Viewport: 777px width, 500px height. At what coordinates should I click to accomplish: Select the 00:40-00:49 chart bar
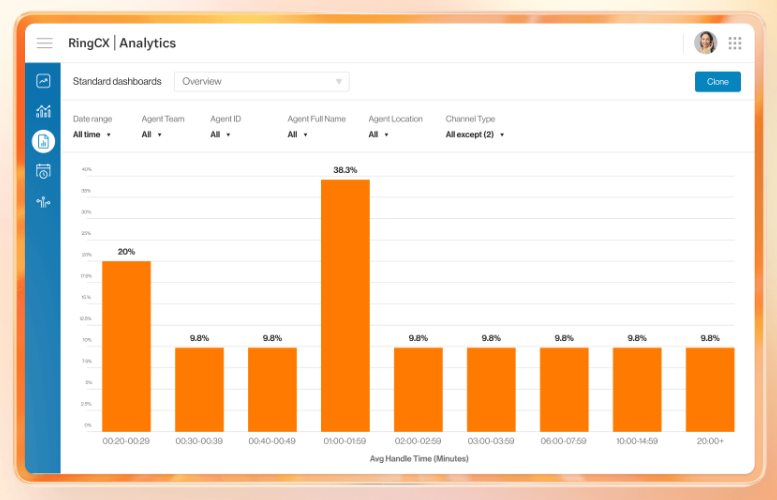pos(272,389)
